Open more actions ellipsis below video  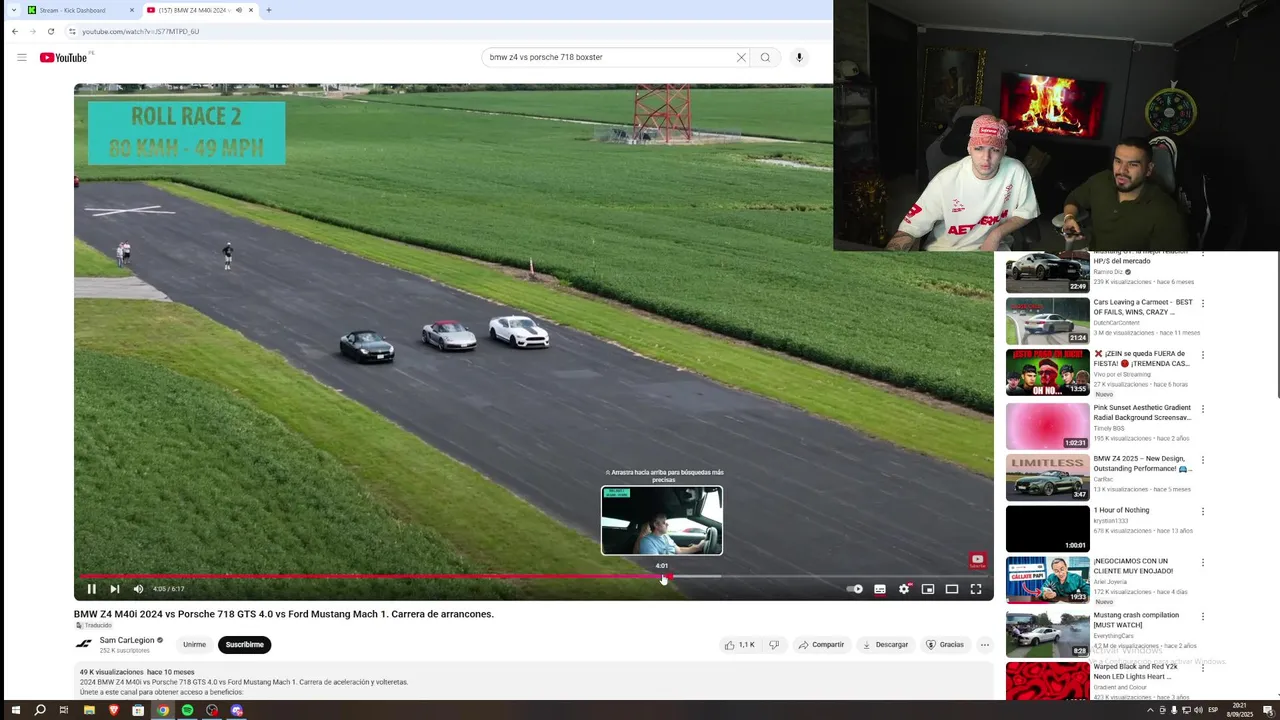[x=984, y=645]
